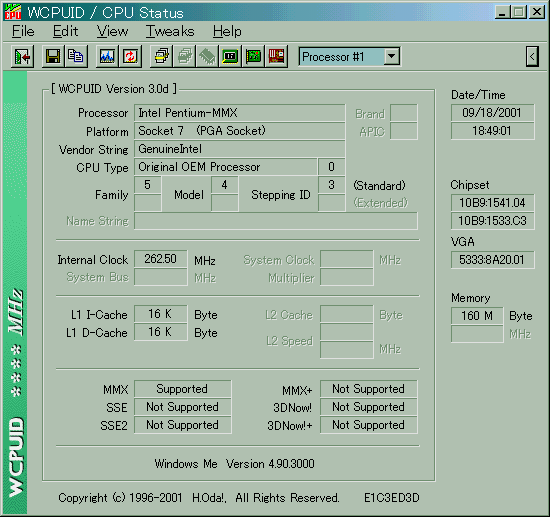This screenshot has width=550, height=517.
Task: Click the red refresh arrows icon
Action: [130, 56]
